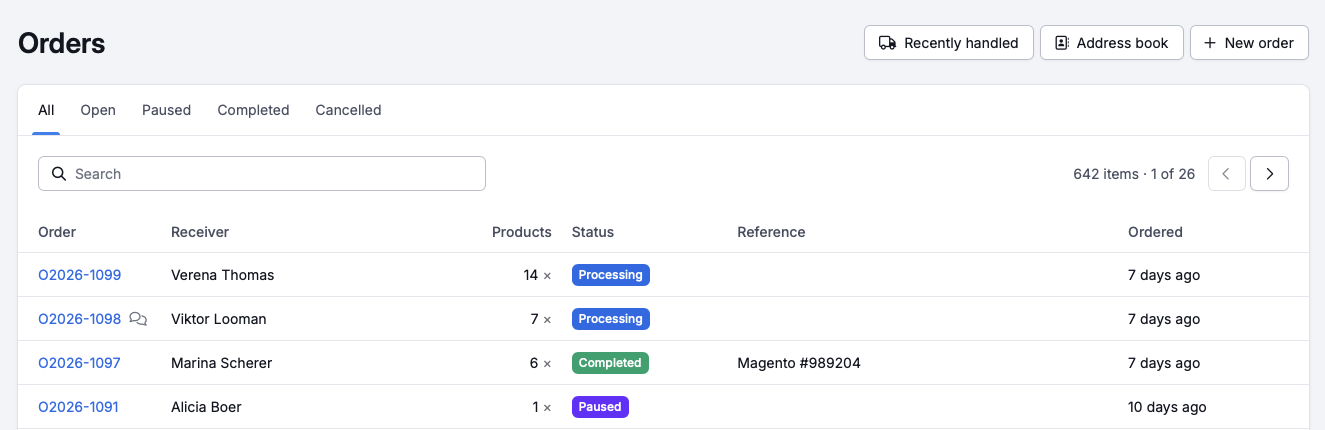Switch to the Completed tab
The width and height of the screenshot is (1325, 430).
click(253, 110)
